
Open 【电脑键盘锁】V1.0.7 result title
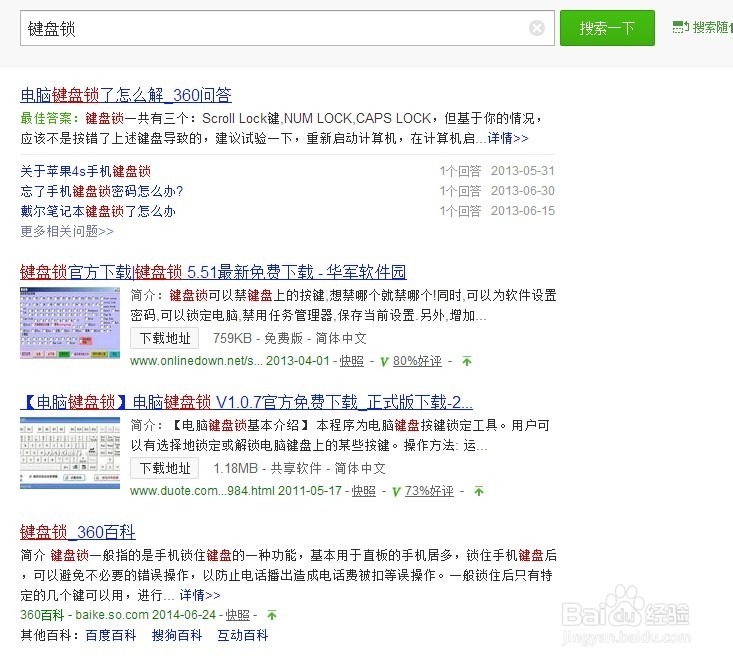(x=246, y=402)
